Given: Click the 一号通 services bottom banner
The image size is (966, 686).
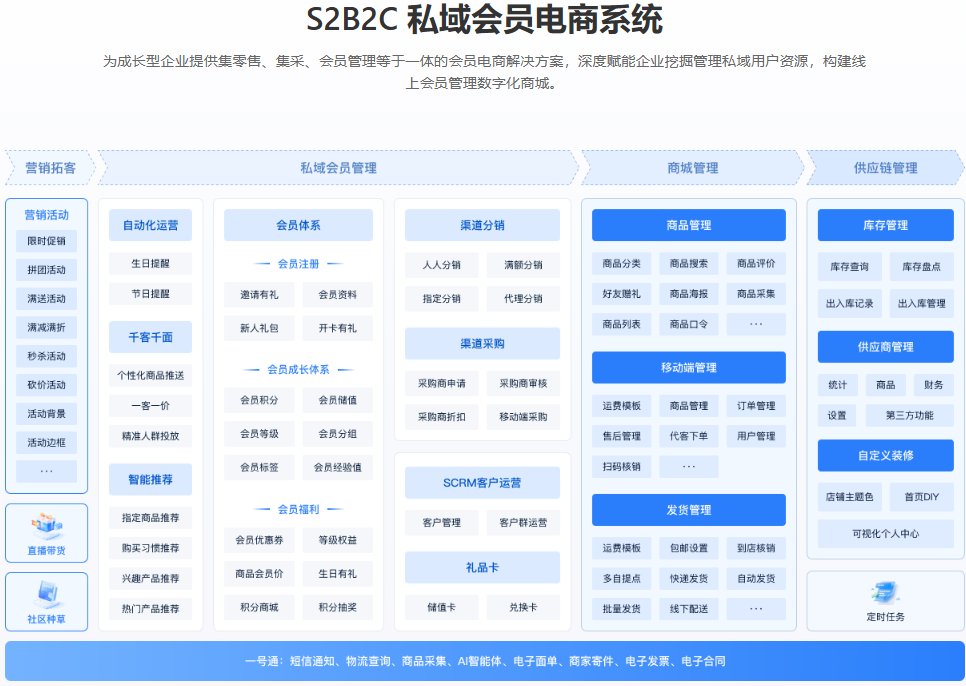Looking at the screenshot, I should coord(484,661).
